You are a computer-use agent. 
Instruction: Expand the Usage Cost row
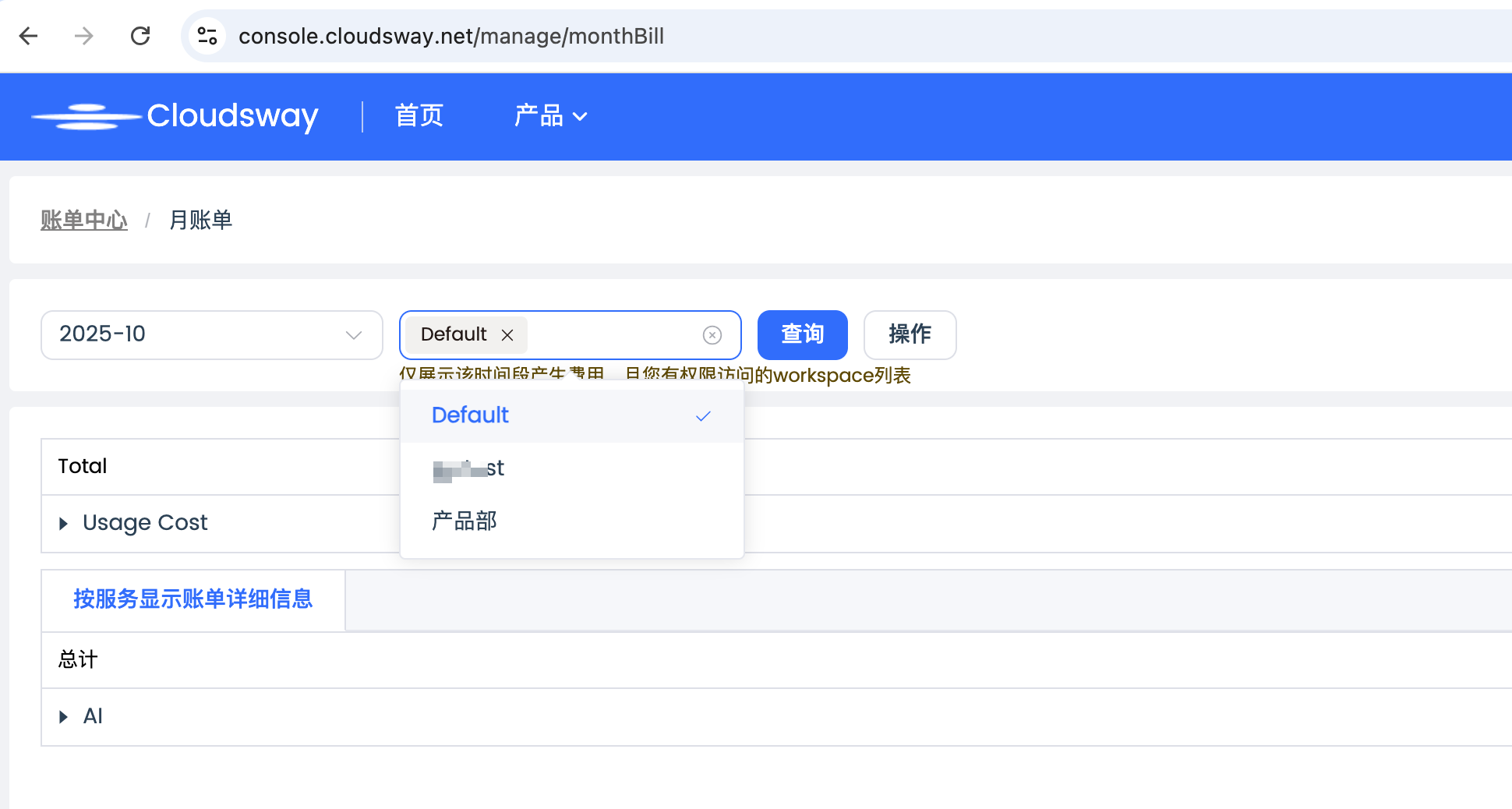tap(62, 523)
